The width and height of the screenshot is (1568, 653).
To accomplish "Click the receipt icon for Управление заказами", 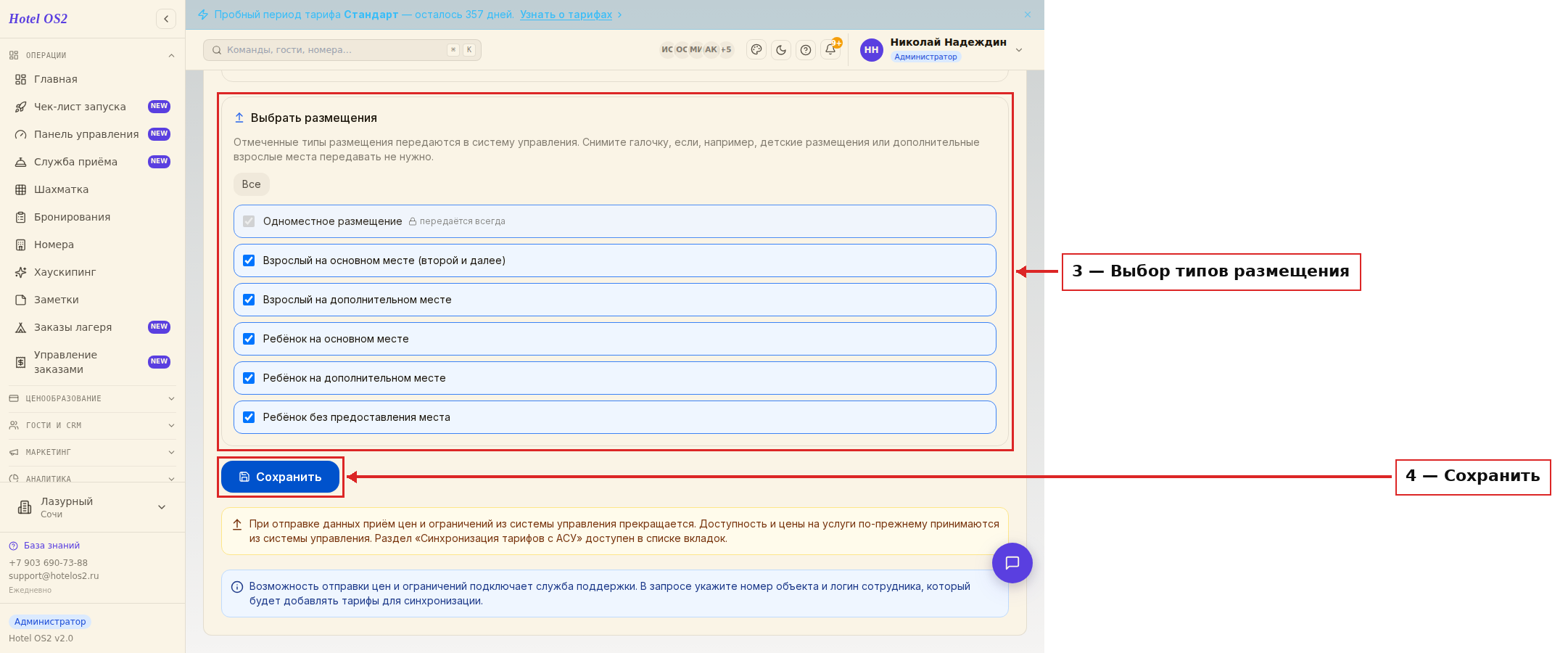I will (x=21, y=362).
